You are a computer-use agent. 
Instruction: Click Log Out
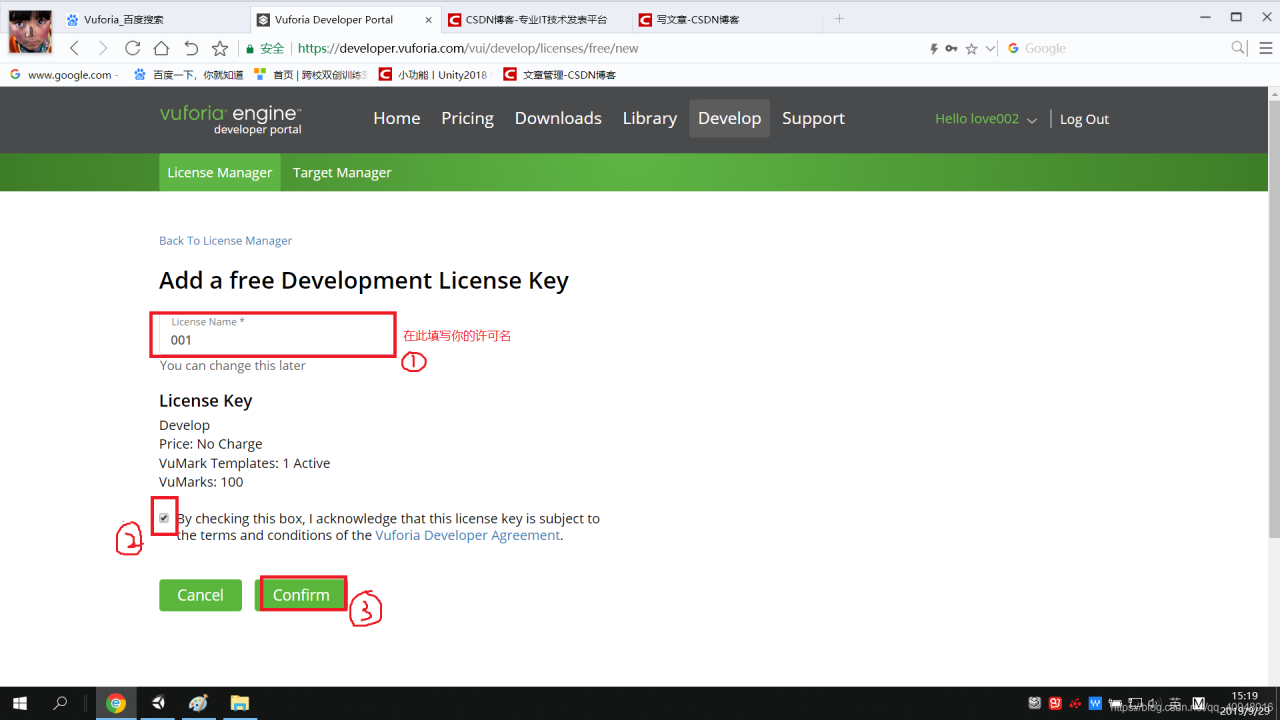[1084, 119]
